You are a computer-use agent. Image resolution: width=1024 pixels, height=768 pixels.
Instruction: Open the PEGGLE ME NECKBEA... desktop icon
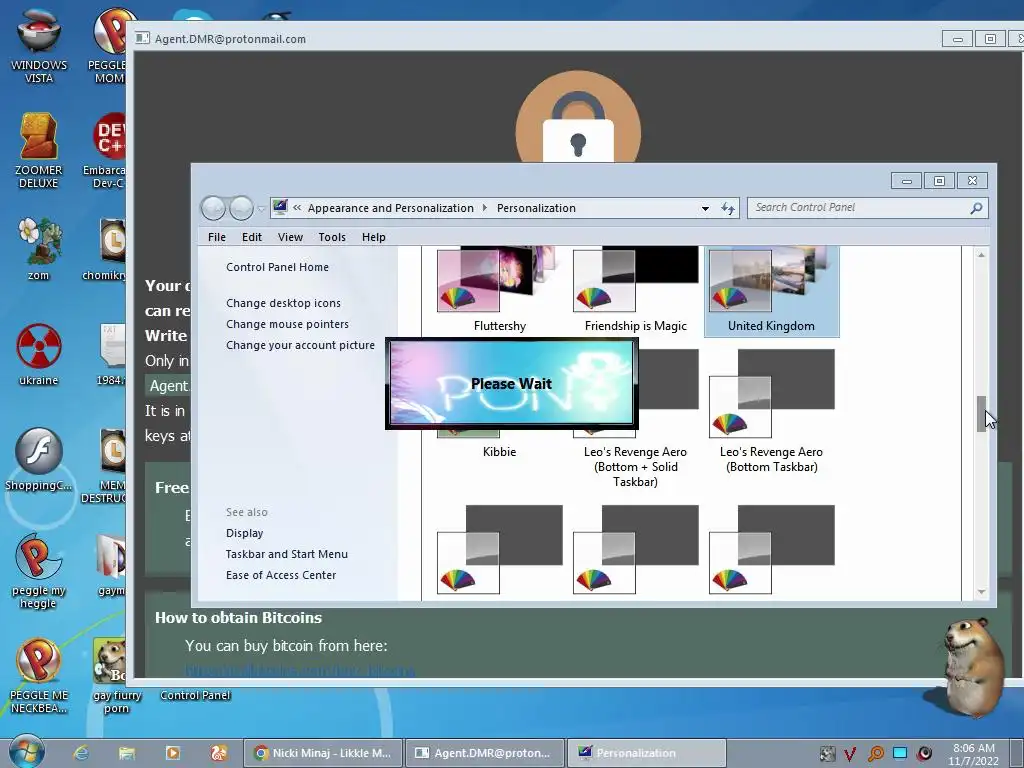coord(39,674)
